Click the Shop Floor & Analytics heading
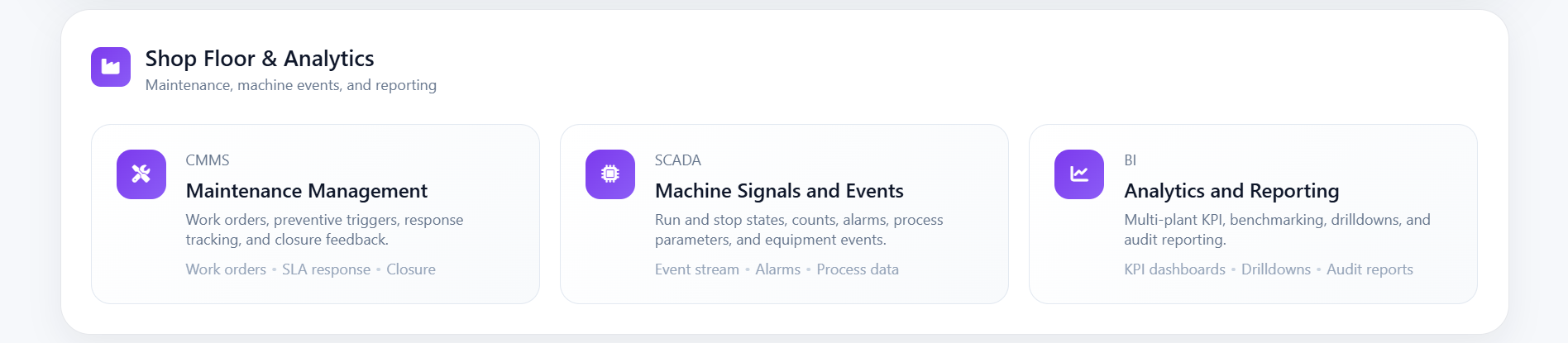The height and width of the screenshot is (343, 1568). (260, 59)
